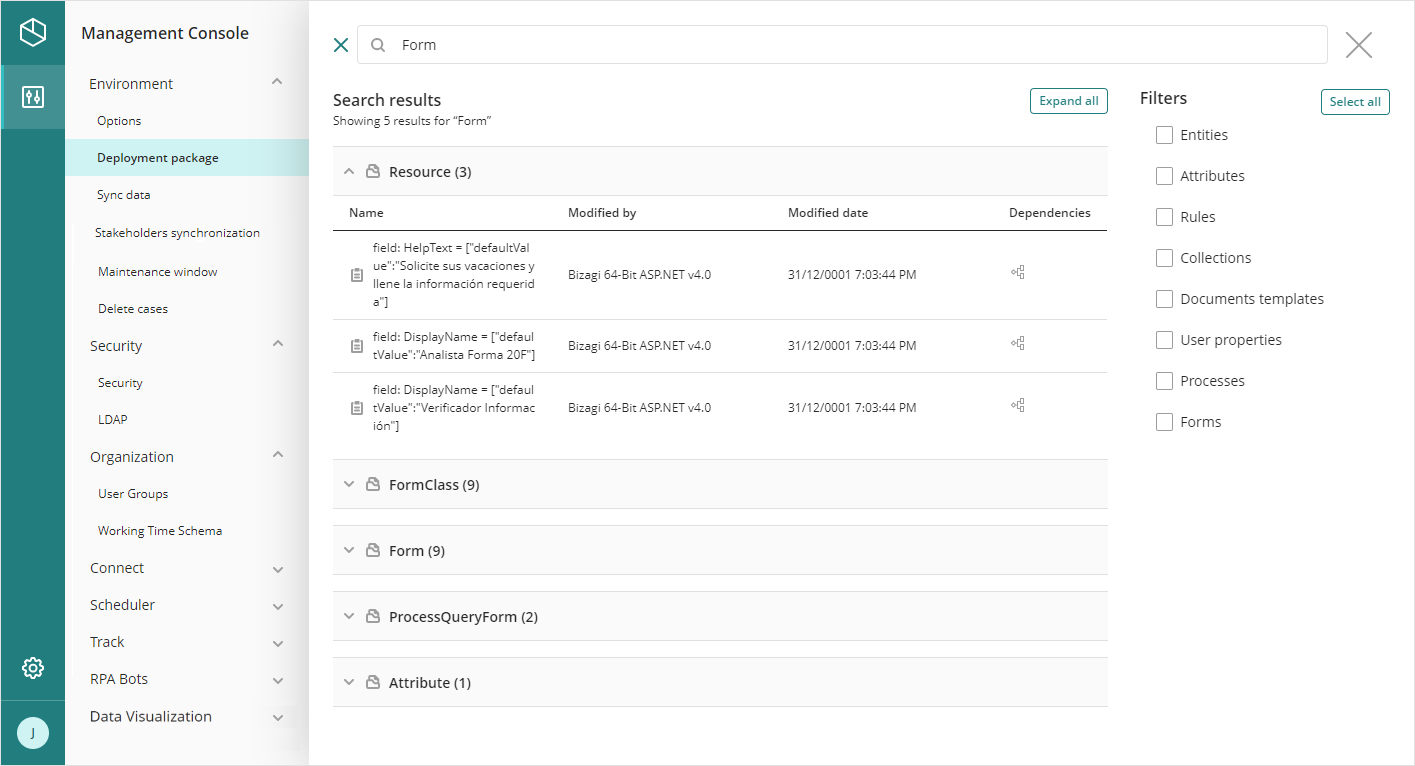Screen dimensions: 1415x766
Task: Open Working Time Schema item
Action: pos(160,531)
